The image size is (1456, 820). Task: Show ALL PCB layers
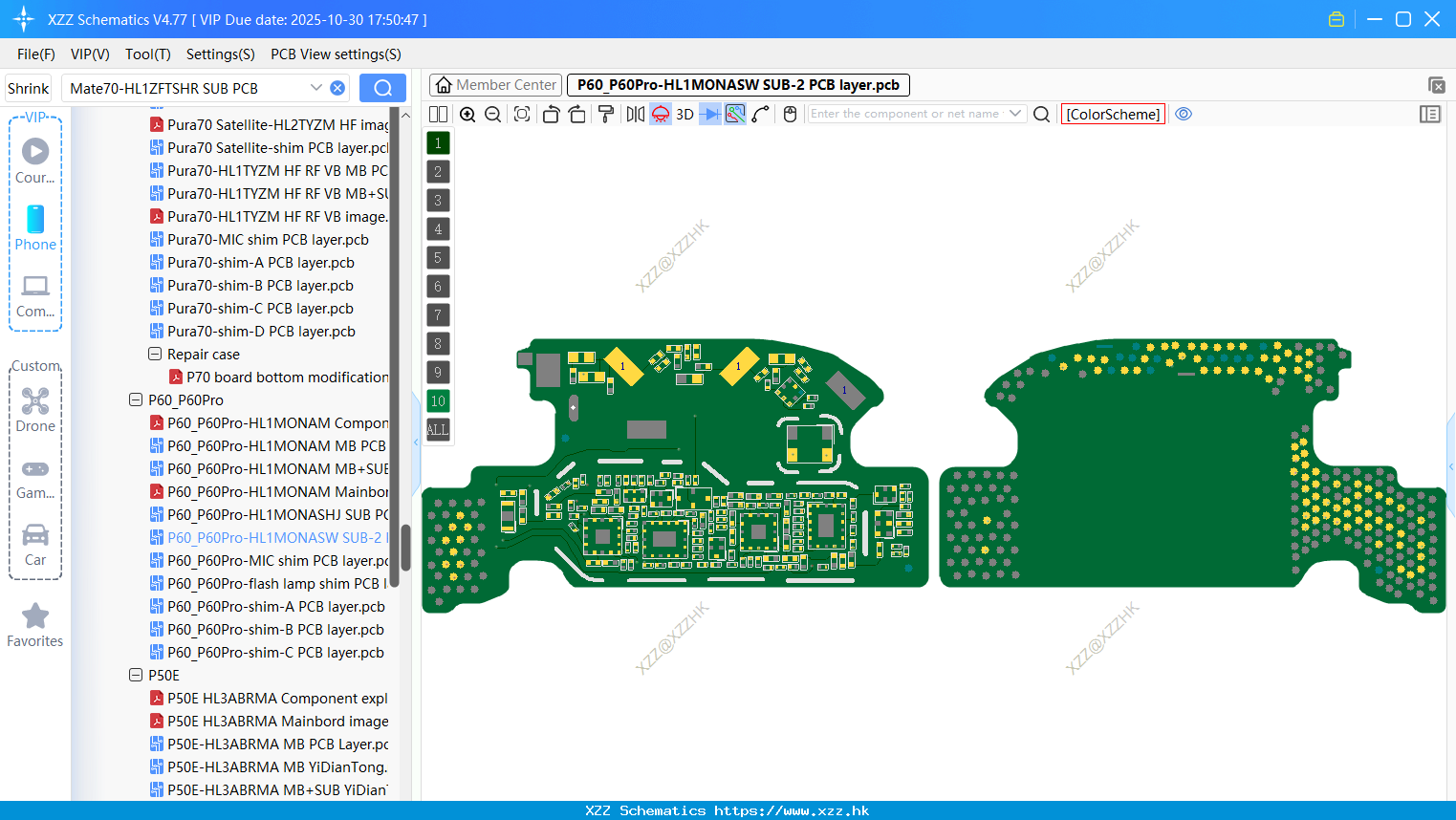[438, 430]
